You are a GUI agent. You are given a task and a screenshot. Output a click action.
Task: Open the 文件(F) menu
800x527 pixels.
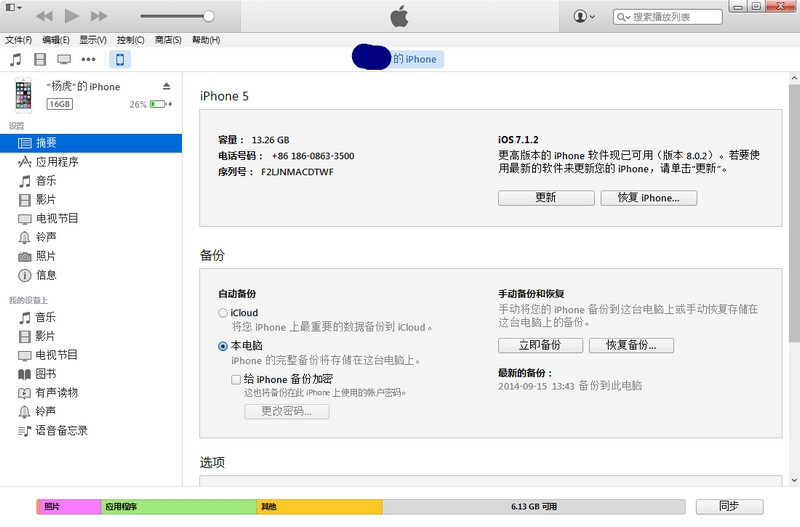coord(18,40)
